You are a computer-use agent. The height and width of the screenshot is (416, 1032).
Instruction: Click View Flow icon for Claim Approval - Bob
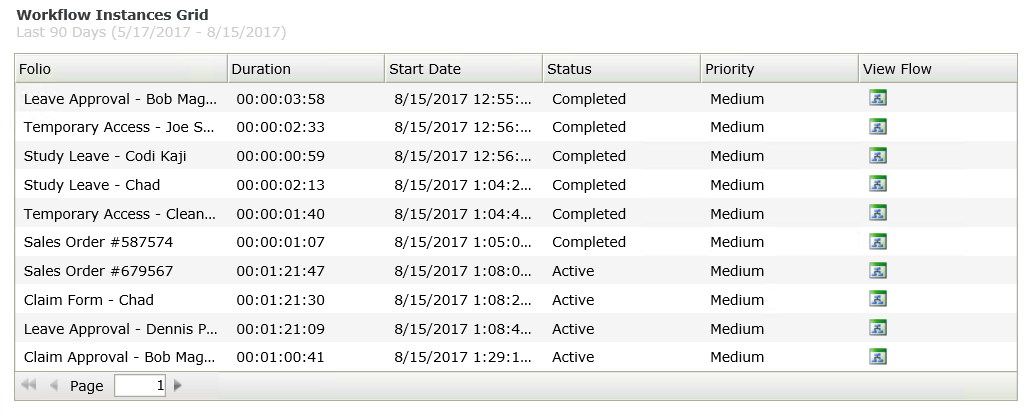pos(878,357)
